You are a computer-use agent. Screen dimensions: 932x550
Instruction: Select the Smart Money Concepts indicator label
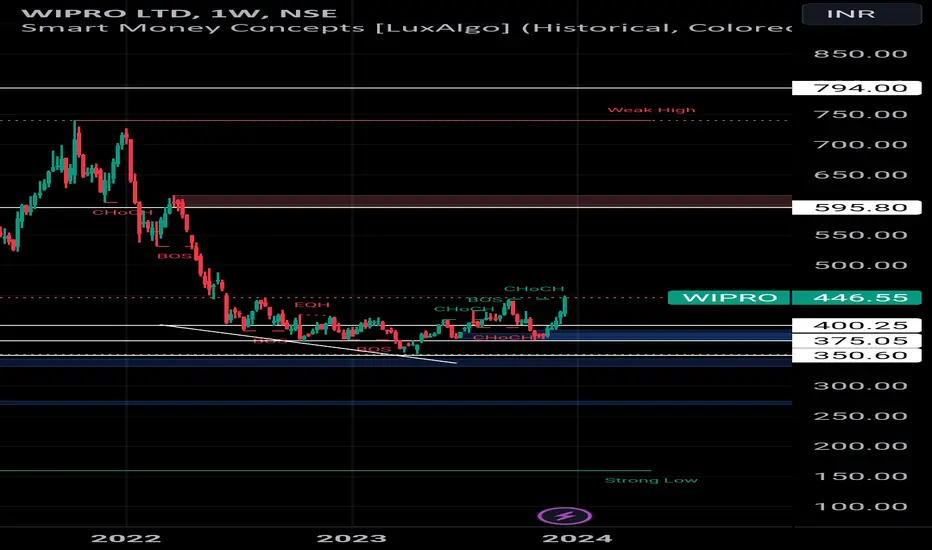click(406, 28)
